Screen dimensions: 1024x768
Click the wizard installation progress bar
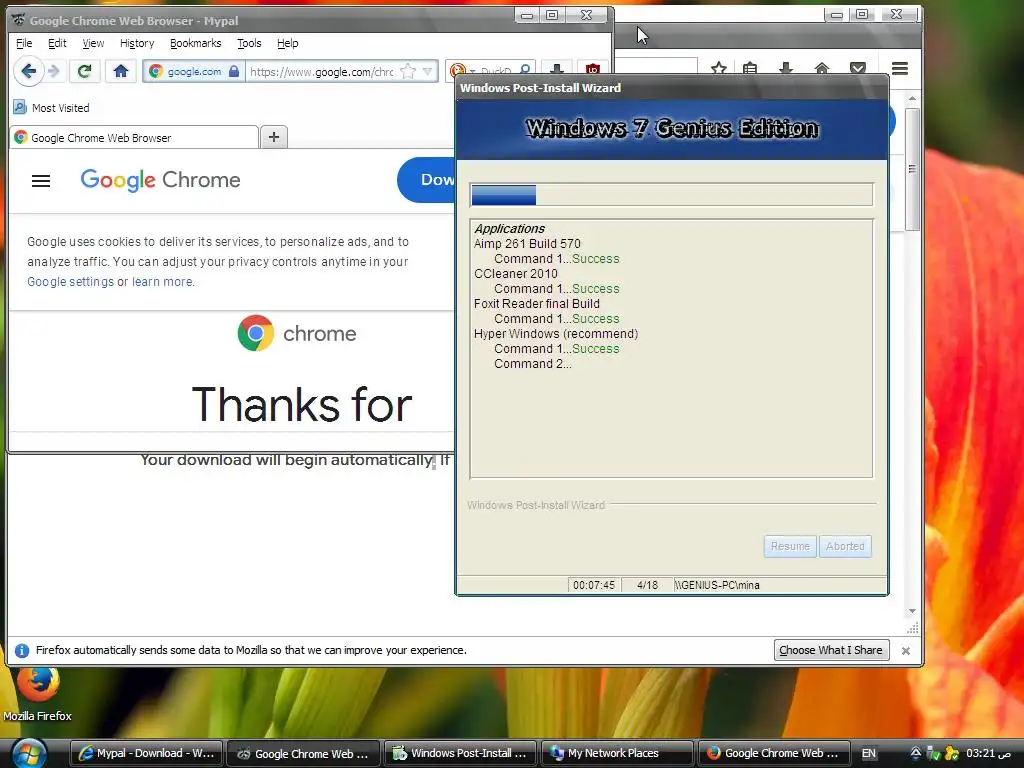(x=671, y=195)
